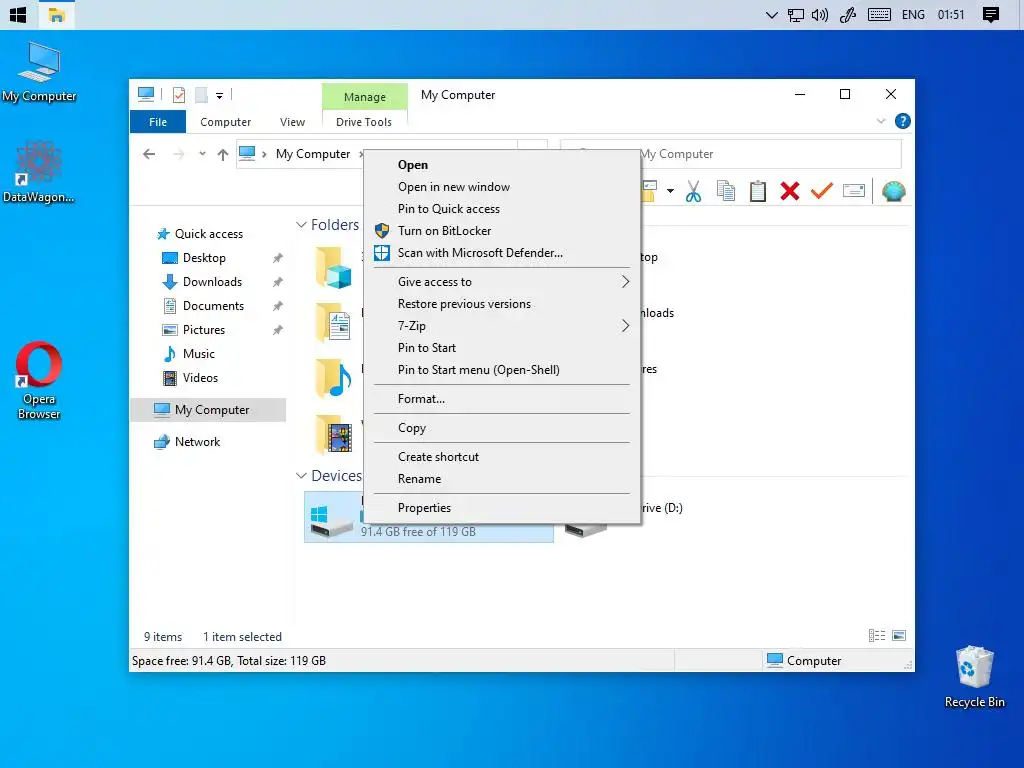Open Documents in the navigation pane
The height and width of the screenshot is (768, 1024).
213,306
